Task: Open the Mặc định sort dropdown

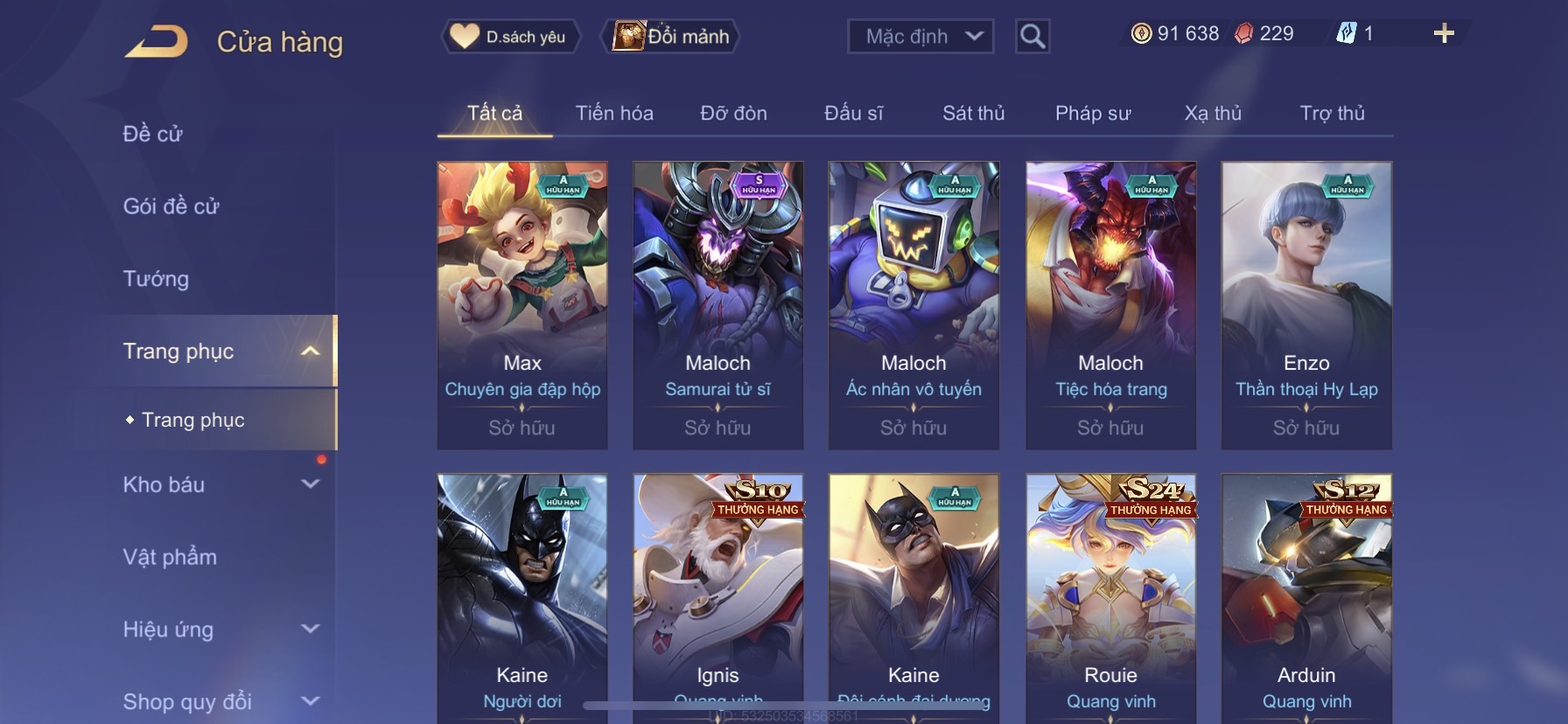Action: pyautogui.click(x=920, y=37)
